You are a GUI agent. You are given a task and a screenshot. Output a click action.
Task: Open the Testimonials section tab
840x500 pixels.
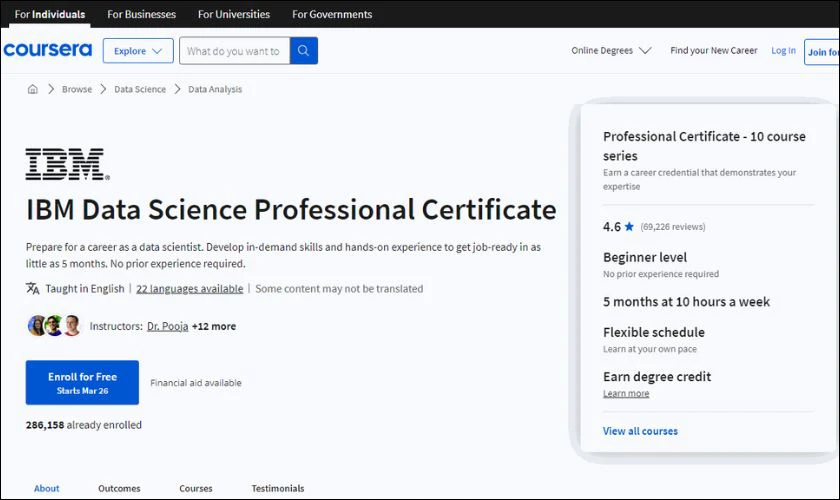pyautogui.click(x=278, y=488)
